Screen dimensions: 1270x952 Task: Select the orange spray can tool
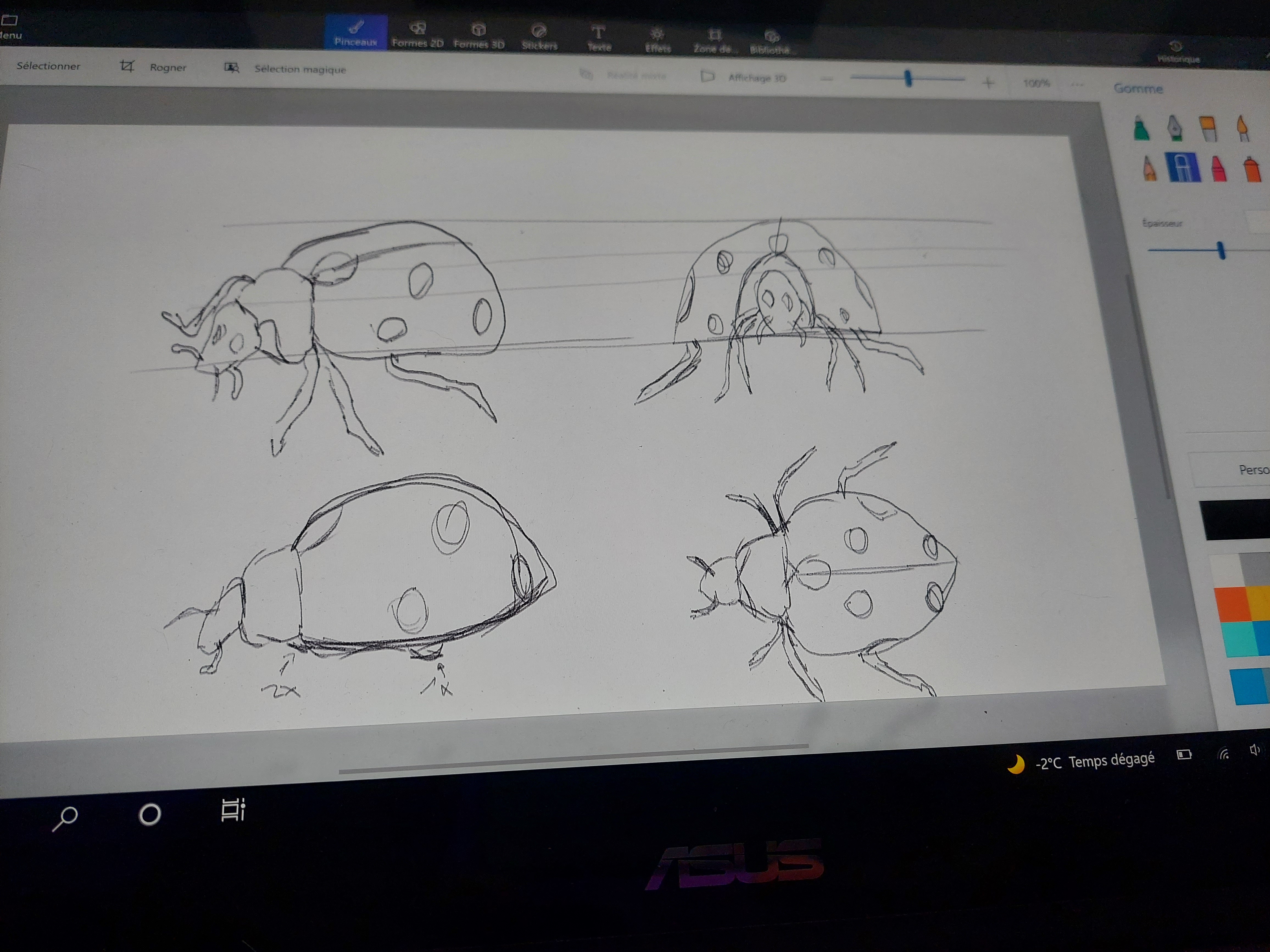pos(1252,170)
